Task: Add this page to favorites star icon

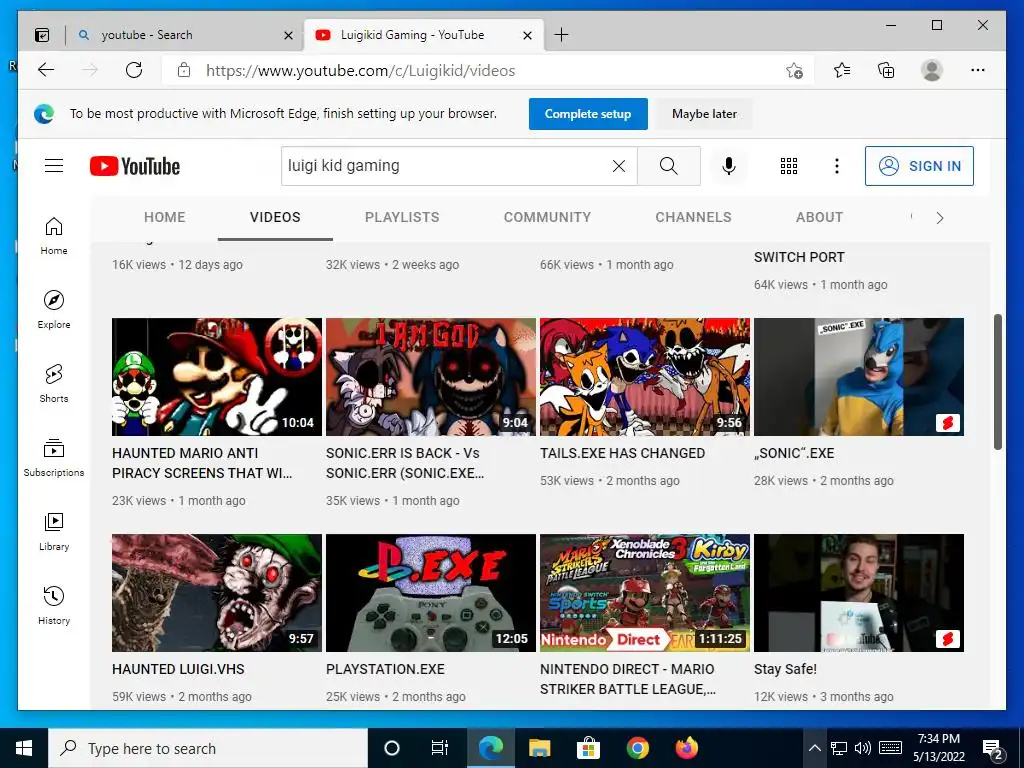Action: click(794, 71)
